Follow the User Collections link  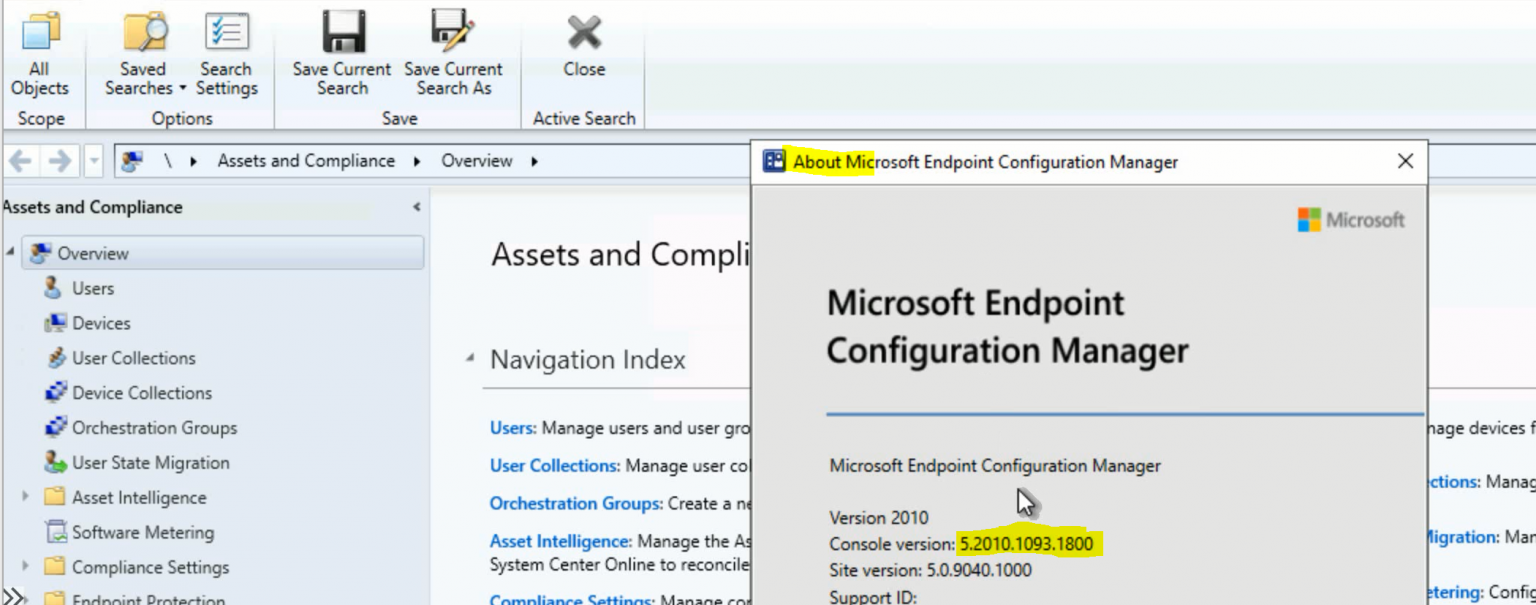coord(555,466)
